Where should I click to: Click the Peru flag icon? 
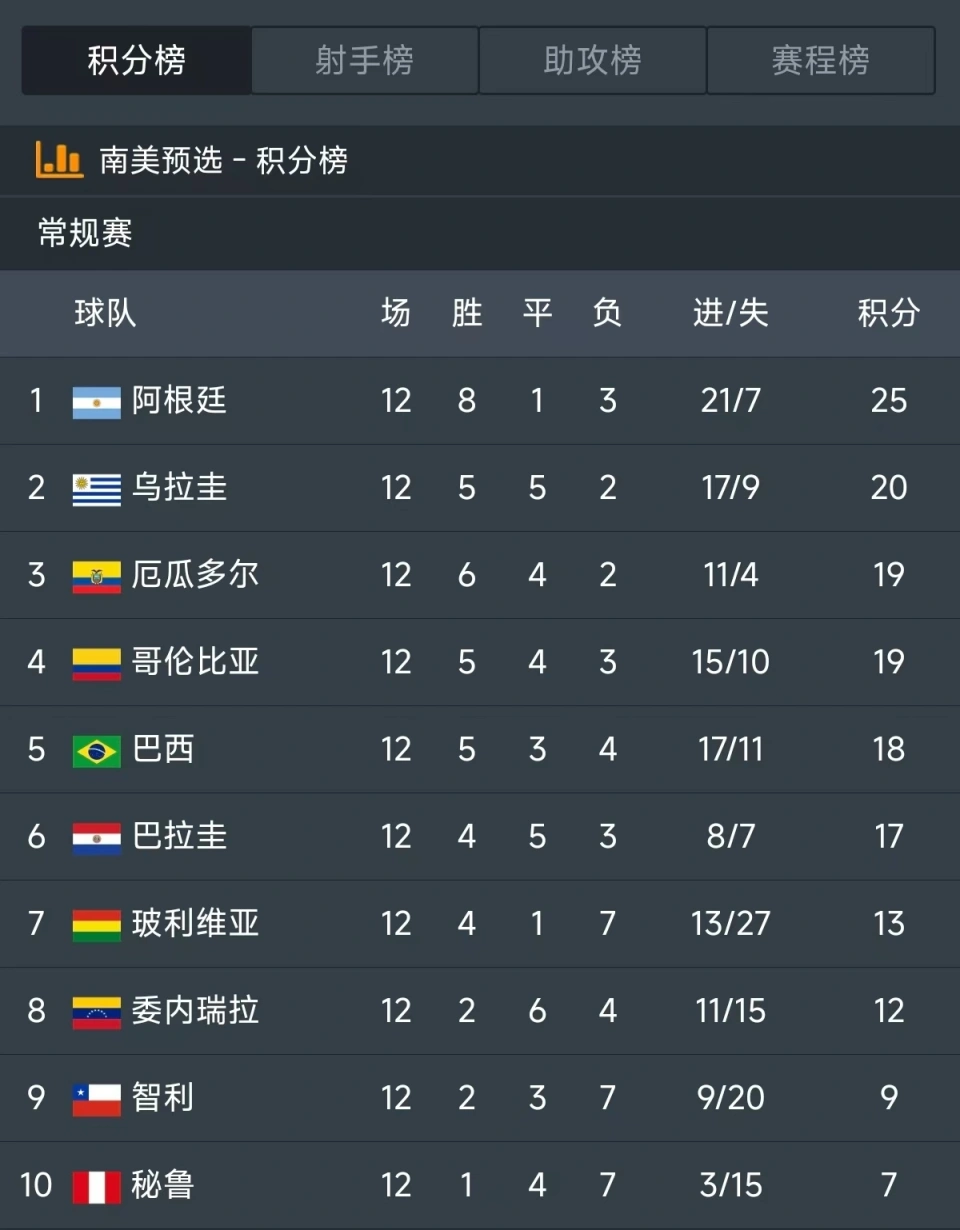pos(96,1186)
